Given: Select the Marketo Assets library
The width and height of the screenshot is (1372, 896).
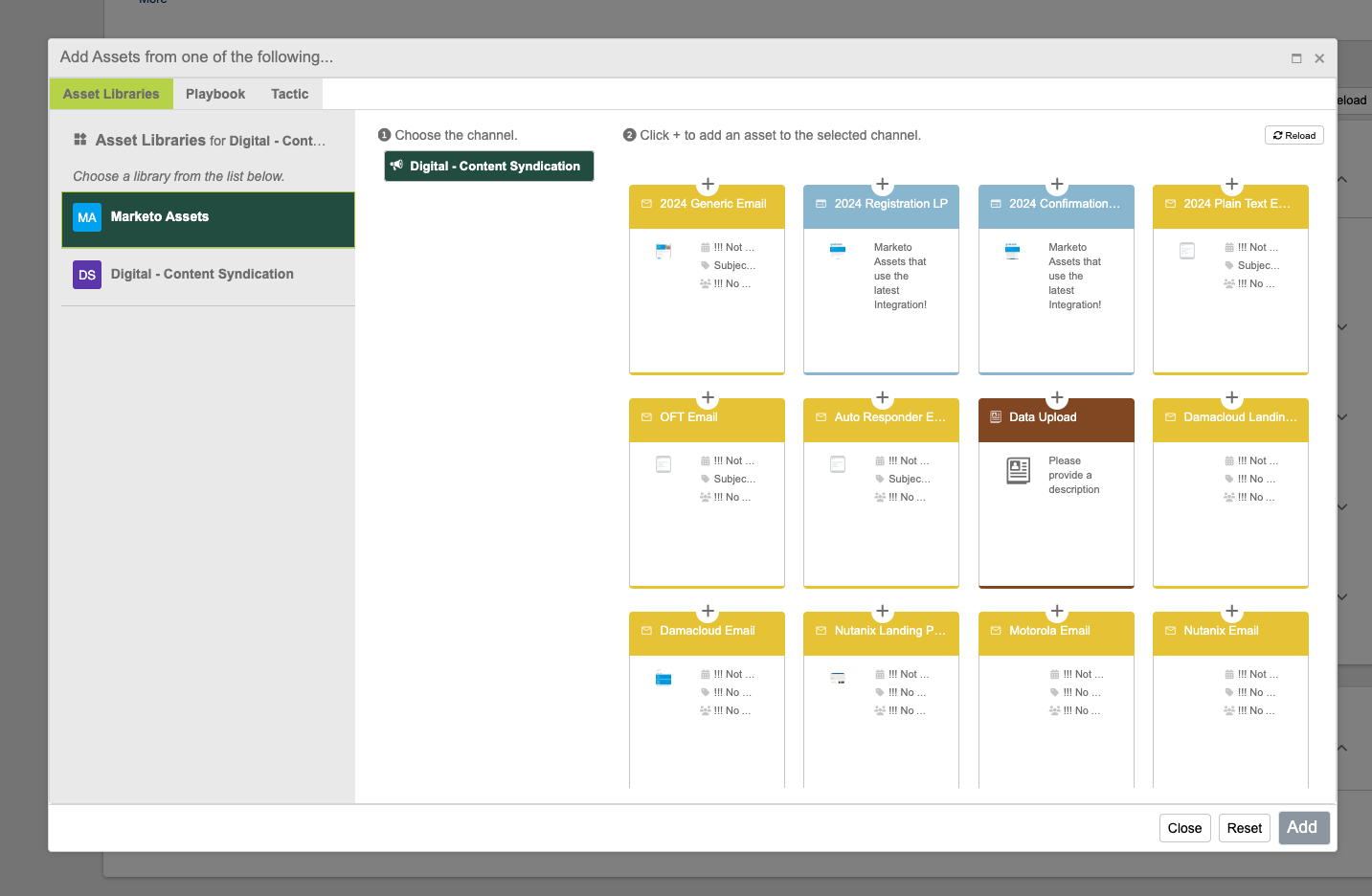Looking at the screenshot, I should coord(208,219).
